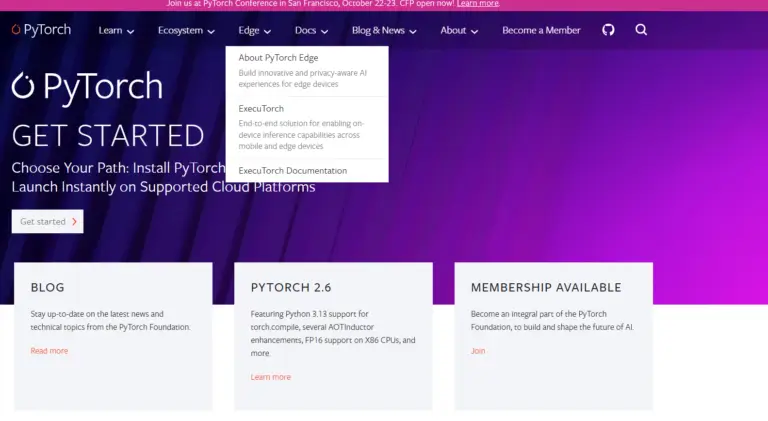Expand the About dropdown menu
This screenshot has height=421, width=768.
pyautogui.click(x=459, y=30)
